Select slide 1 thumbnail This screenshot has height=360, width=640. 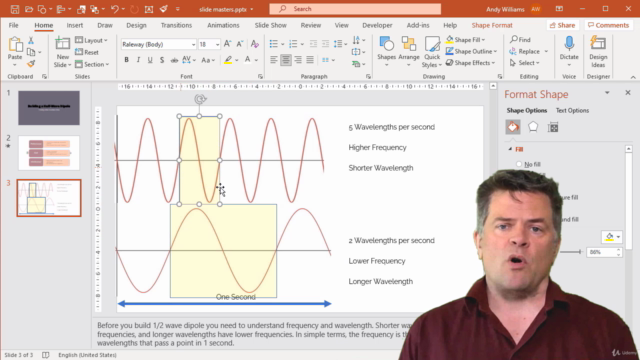[x=49, y=108]
